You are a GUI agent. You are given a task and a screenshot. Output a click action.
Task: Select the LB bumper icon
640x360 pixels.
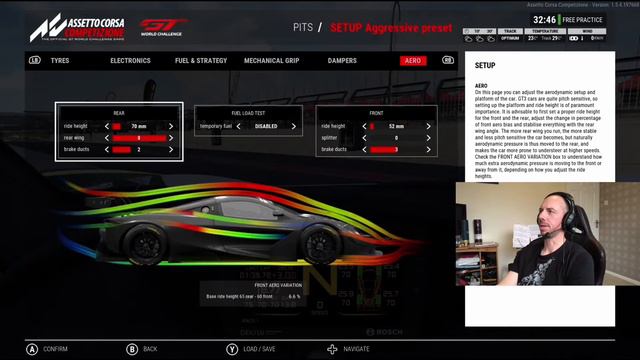(35, 60)
